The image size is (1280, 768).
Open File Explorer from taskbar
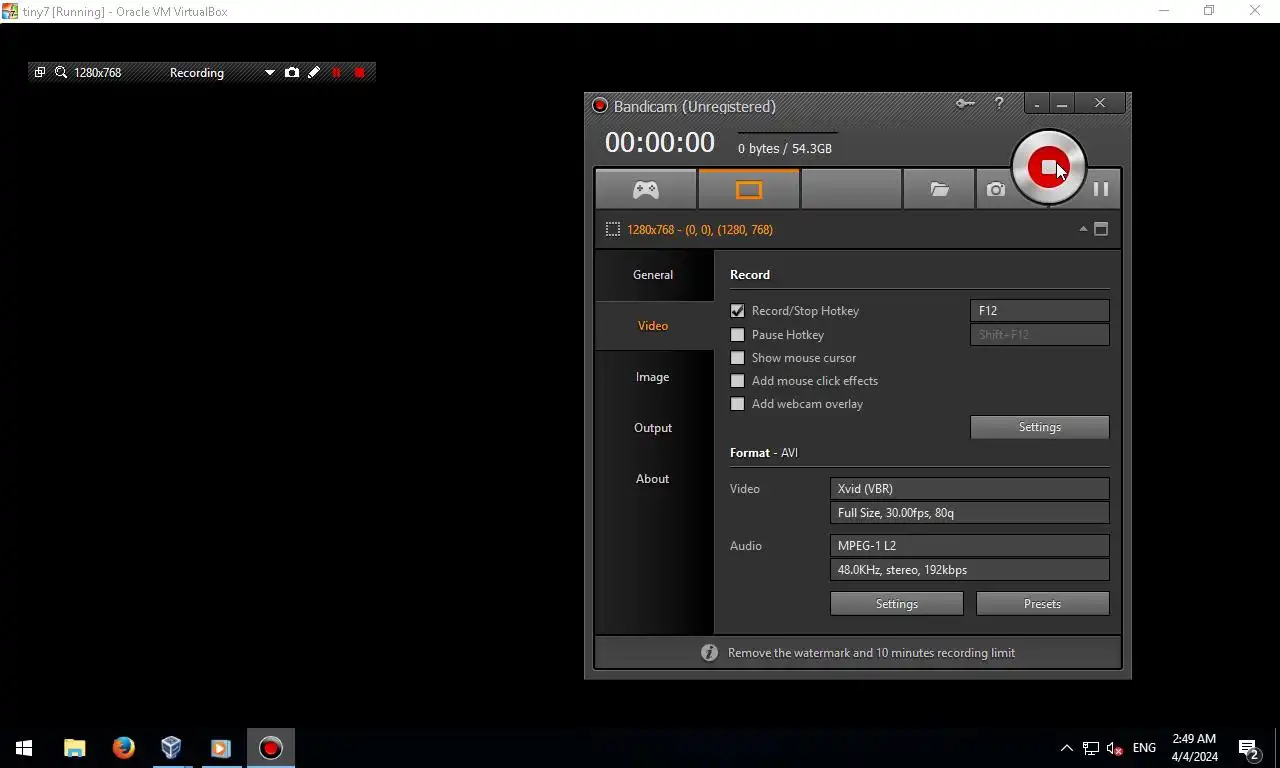pos(75,748)
